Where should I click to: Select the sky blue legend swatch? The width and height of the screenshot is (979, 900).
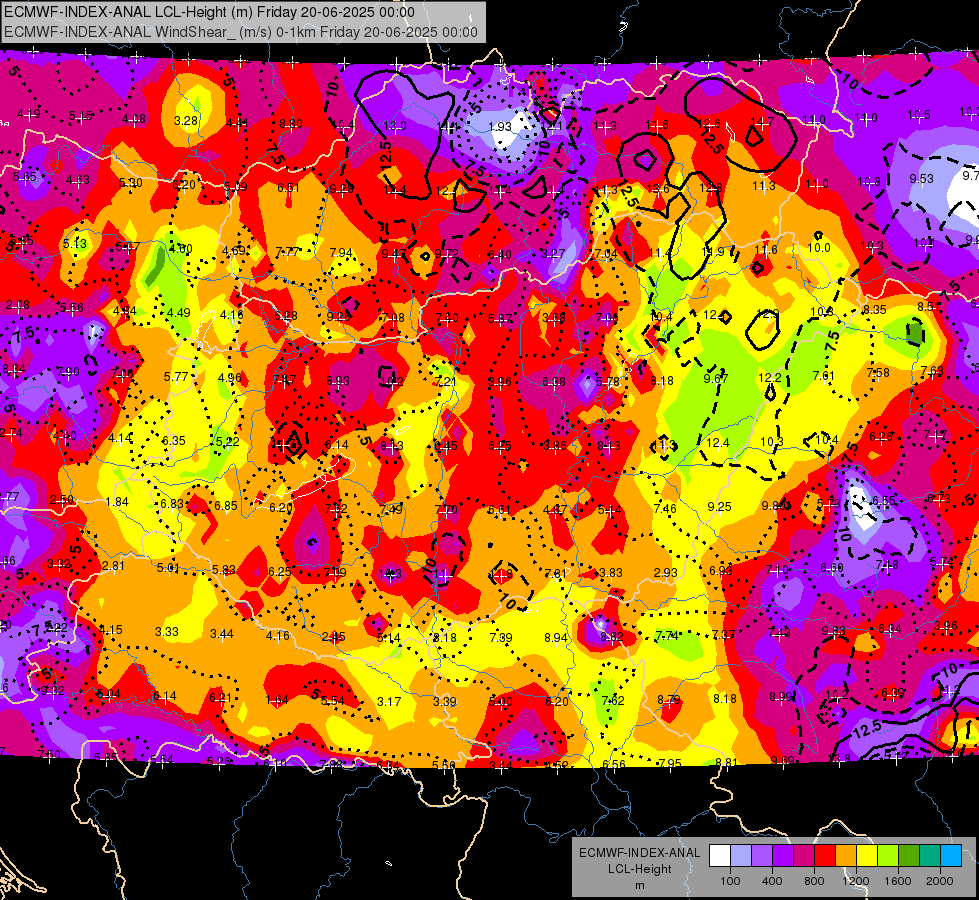pyautogui.click(x=951, y=856)
